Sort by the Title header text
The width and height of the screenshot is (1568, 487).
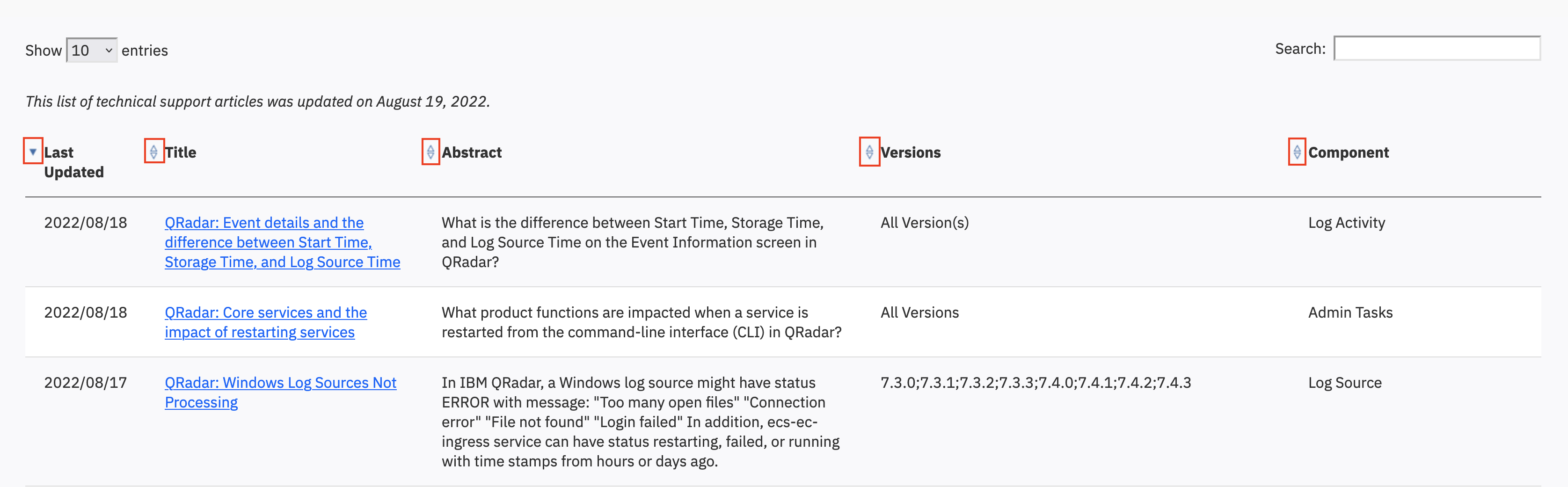[181, 152]
